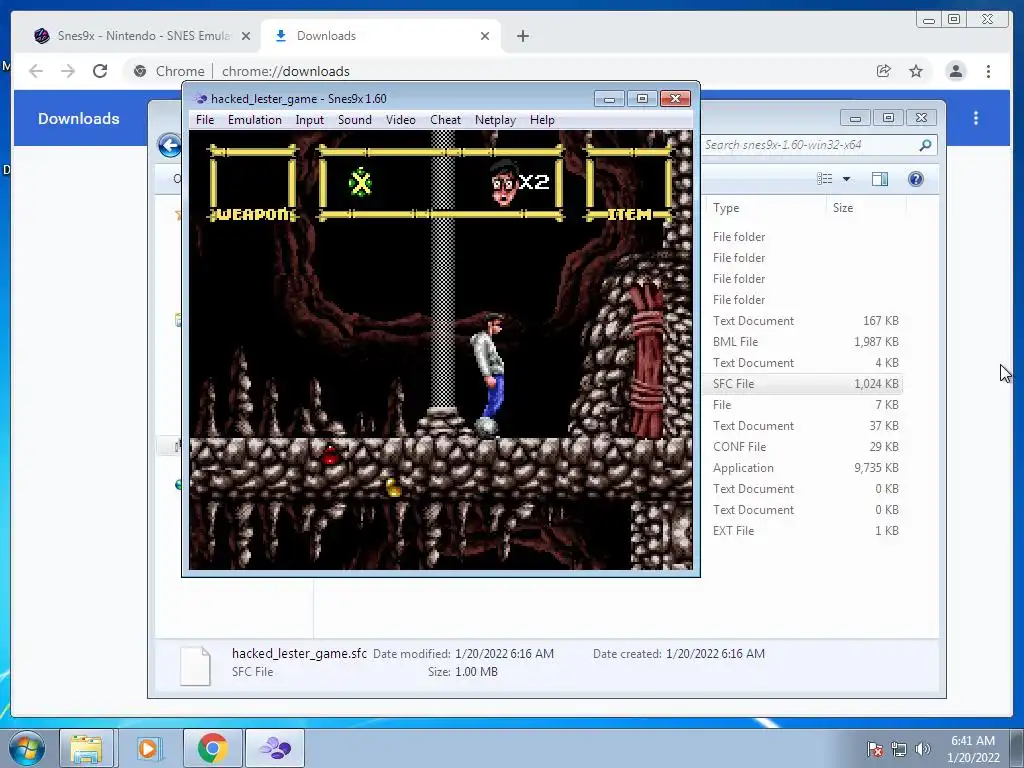The width and height of the screenshot is (1024, 768).
Task: Open a new Chrome tab
Action: [x=522, y=36]
